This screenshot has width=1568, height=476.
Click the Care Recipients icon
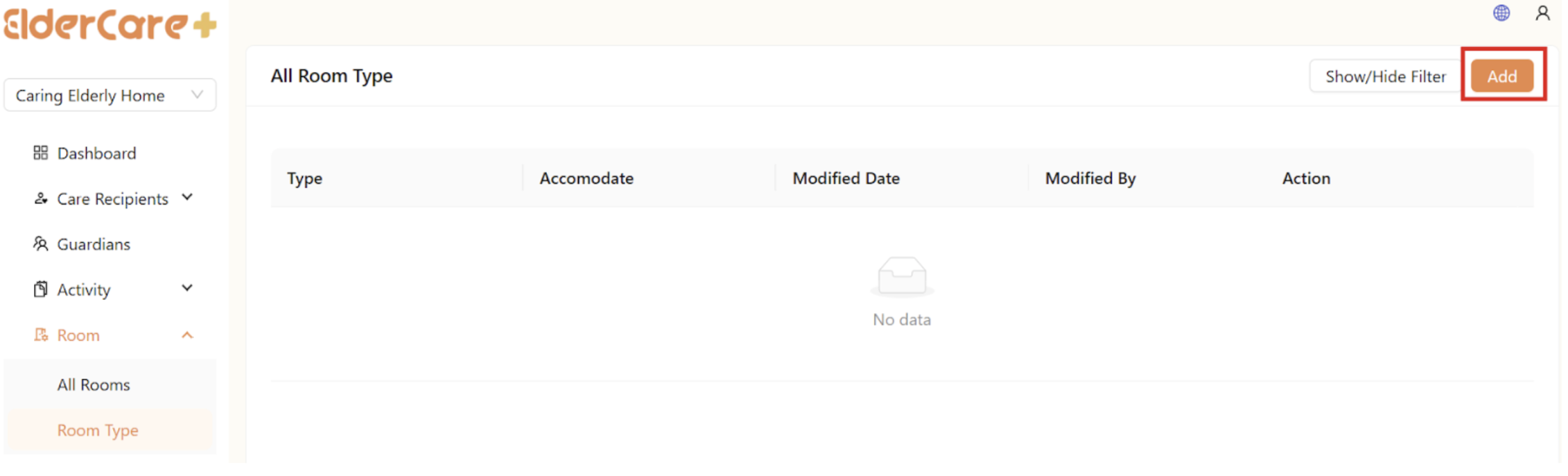(40, 198)
